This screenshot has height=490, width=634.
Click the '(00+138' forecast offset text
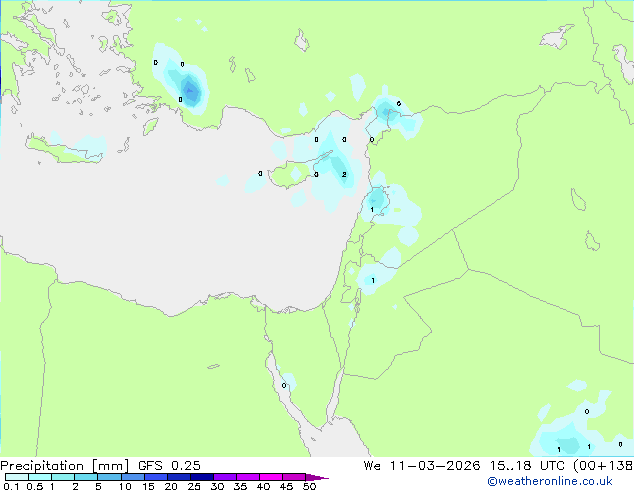click(603, 466)
